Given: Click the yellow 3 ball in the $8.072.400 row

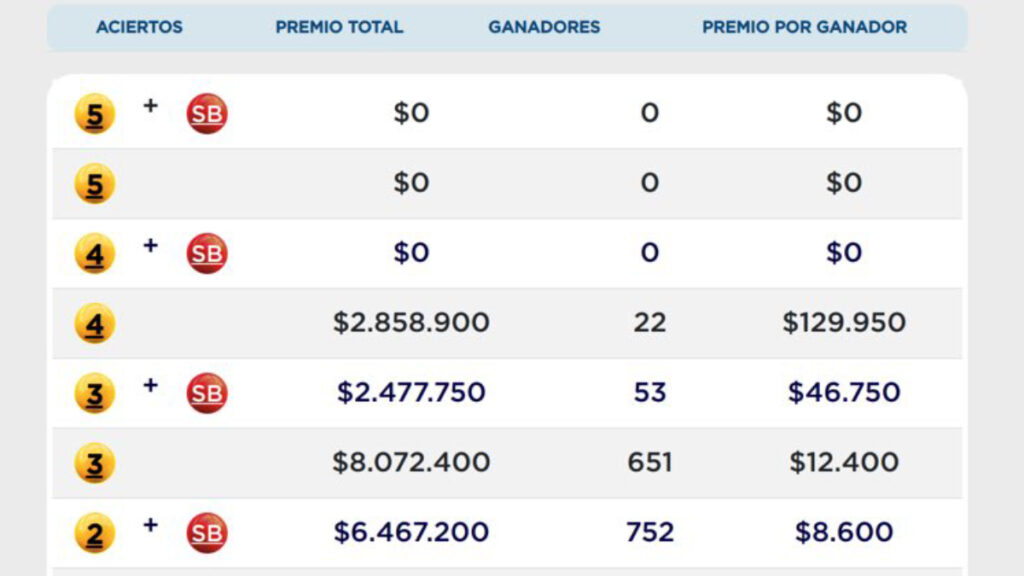Looking at the screenshot, I should click(x=95, y=463).
